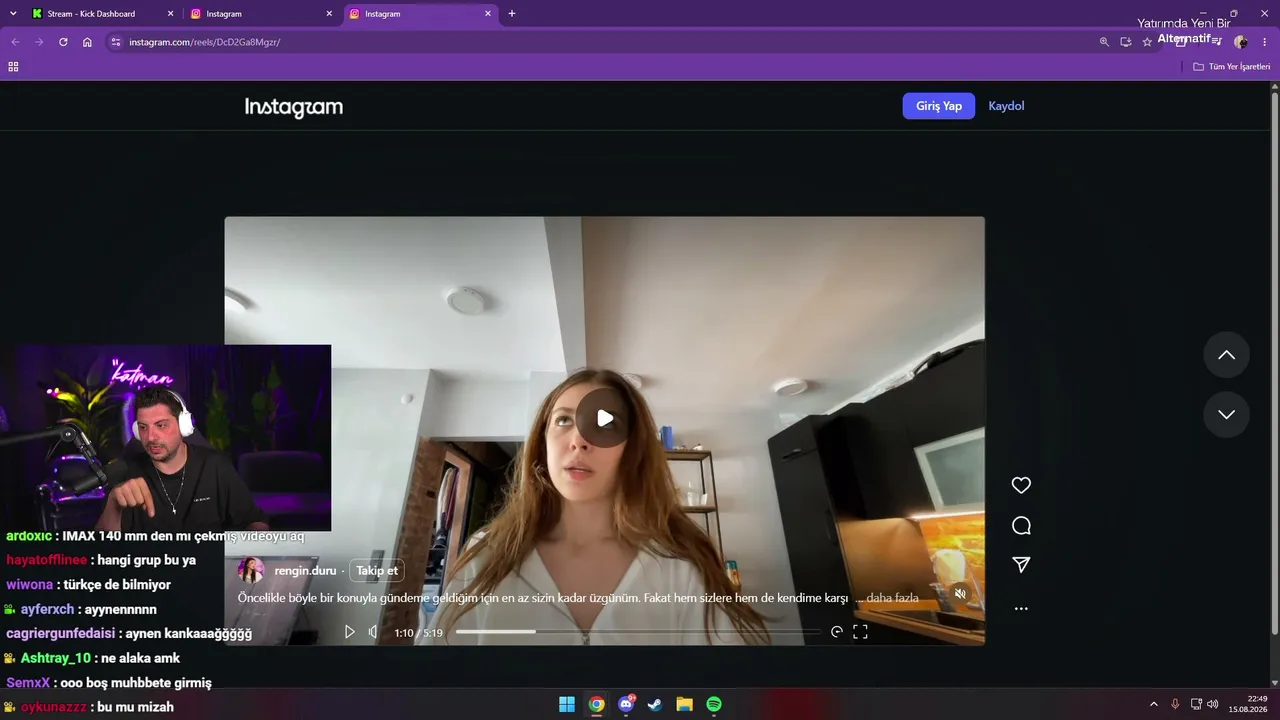The image size is (1280, 720).
Task: Open the tab search dropdown arrow
Action: 13,14
